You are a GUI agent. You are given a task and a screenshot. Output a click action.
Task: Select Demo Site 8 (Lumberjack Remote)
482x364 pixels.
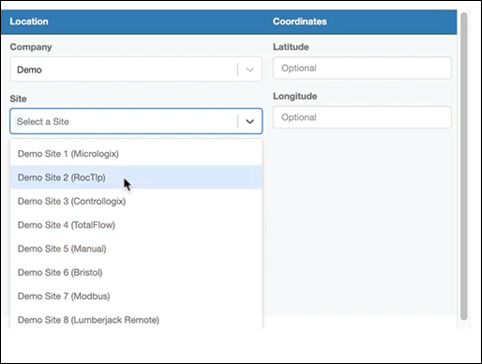(136, 319)
